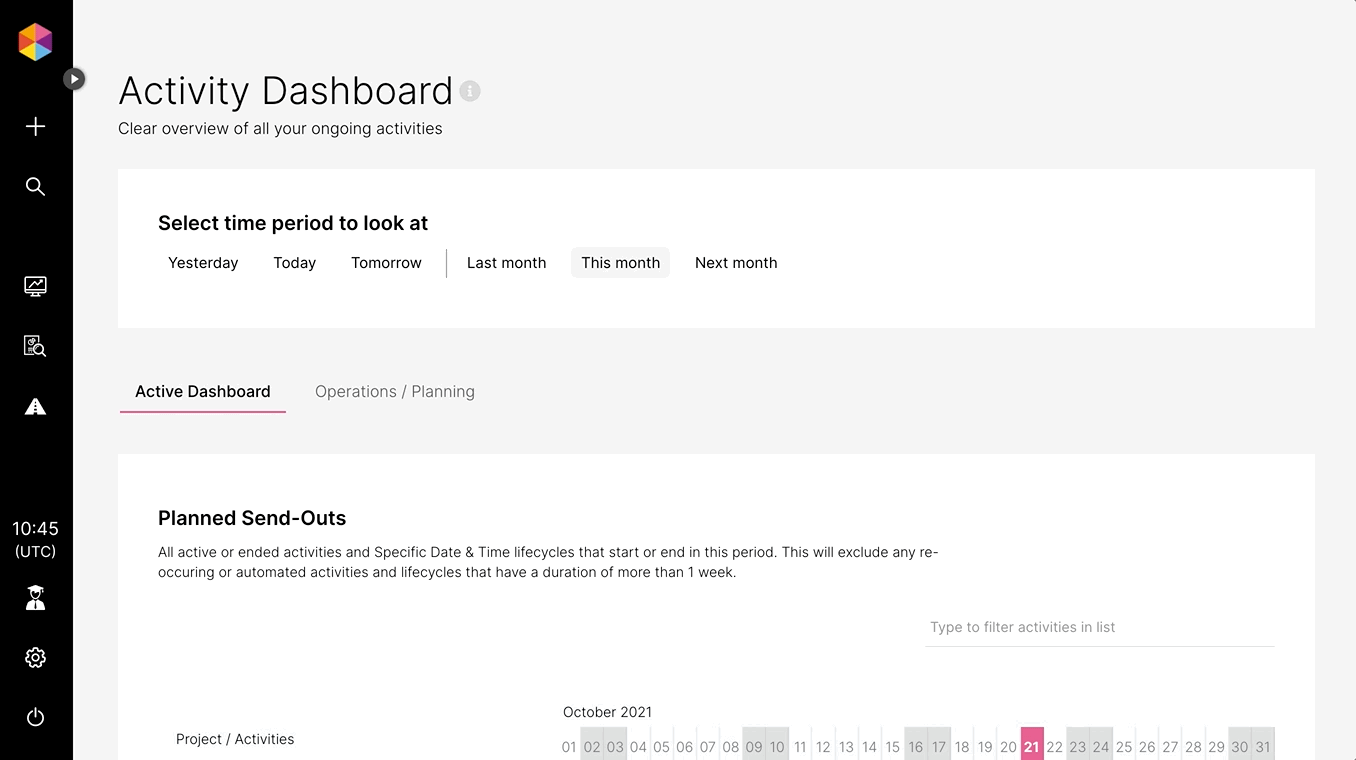Open the document inspect icon in sidebar
1356x760 pixels.
tap(35, 346)
